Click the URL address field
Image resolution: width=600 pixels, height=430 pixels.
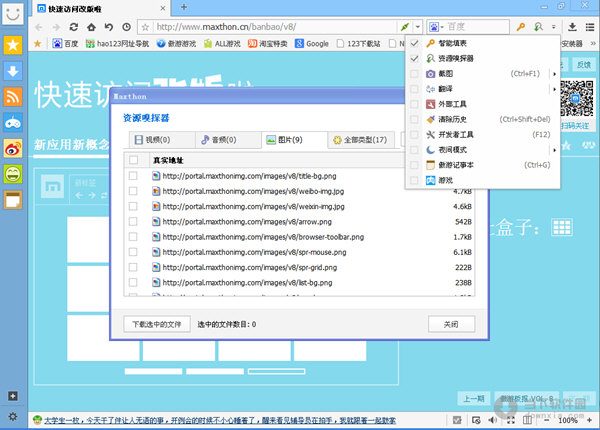click(x=274, y=27)
